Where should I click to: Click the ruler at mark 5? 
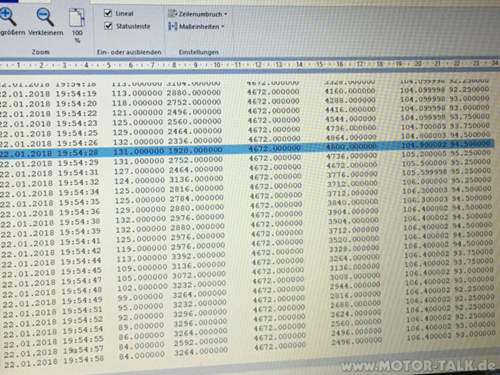pos(108,65)
